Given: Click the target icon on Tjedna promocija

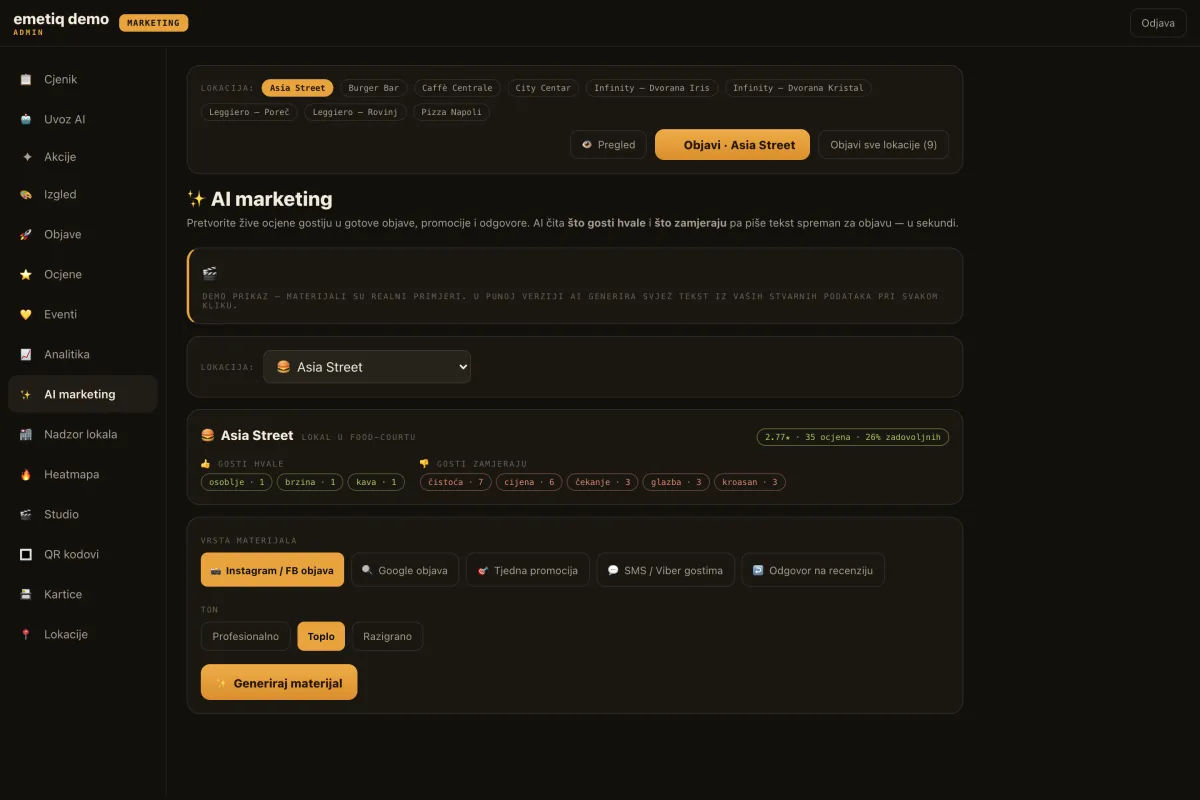Looking at the screenshot, I should 483,570.
